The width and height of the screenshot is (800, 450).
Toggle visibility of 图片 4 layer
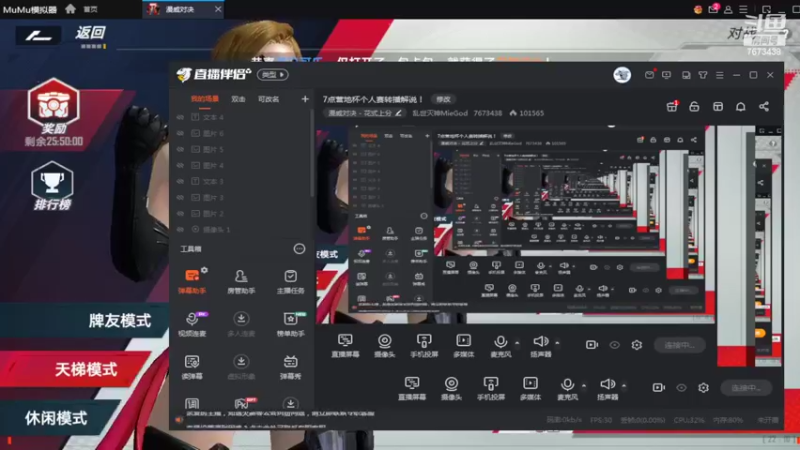click(180, 165)
